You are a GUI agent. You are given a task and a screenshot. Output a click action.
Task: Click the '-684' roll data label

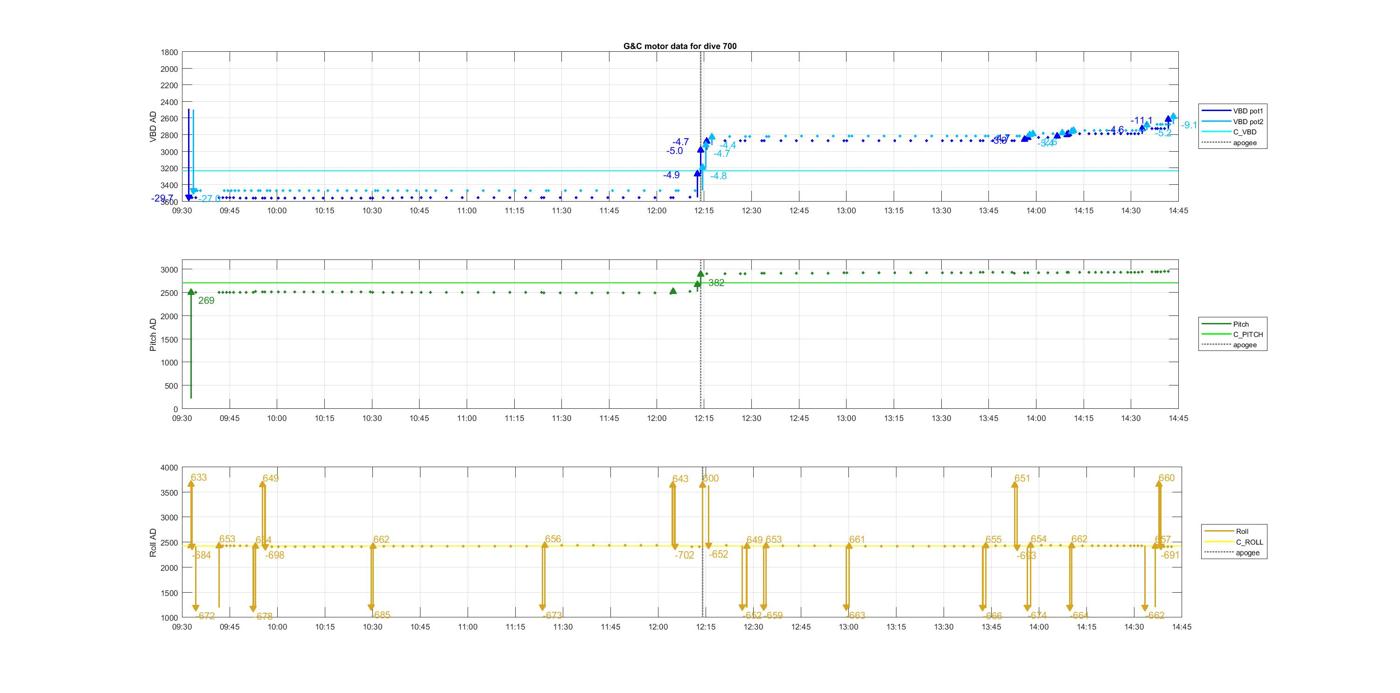coord(202,555)
